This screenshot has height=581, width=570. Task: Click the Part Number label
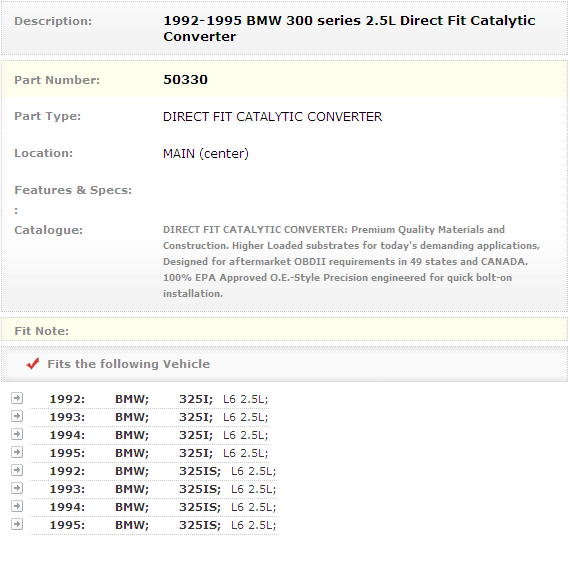pos(57,80)
